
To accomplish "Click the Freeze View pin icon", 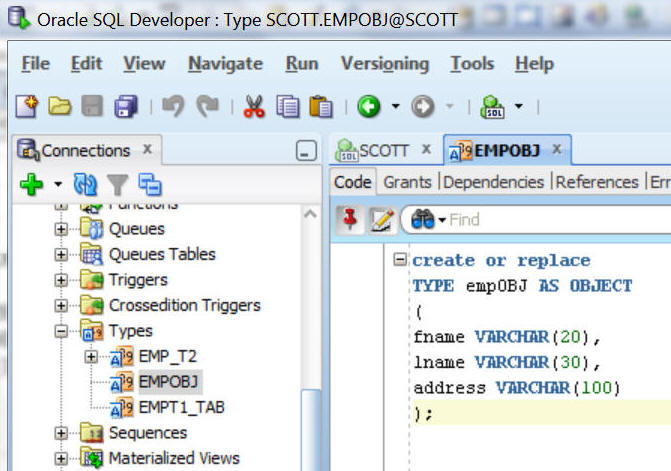I will [x=350, y=219].
